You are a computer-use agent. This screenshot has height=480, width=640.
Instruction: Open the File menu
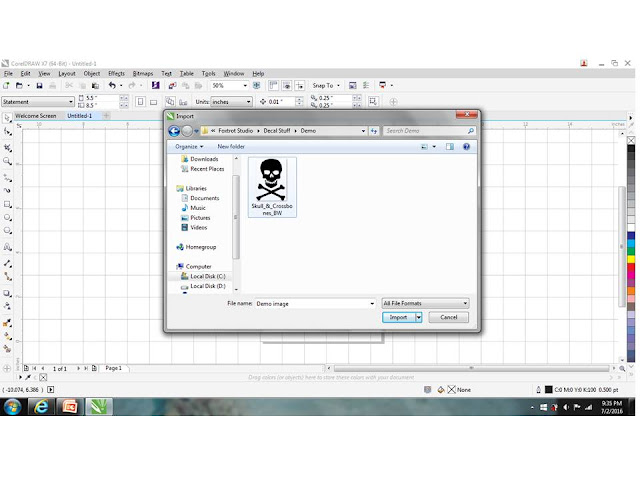tap(8, 73)
